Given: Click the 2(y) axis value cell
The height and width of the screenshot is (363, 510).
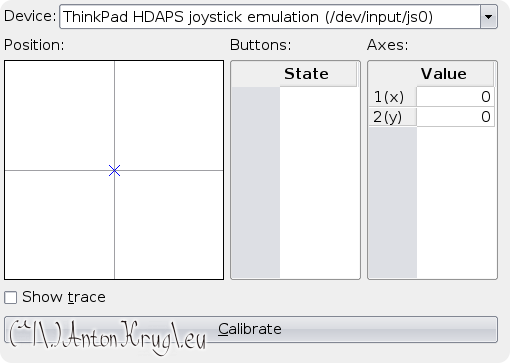Looking at the screenshot, I should (x=455, y=117).
